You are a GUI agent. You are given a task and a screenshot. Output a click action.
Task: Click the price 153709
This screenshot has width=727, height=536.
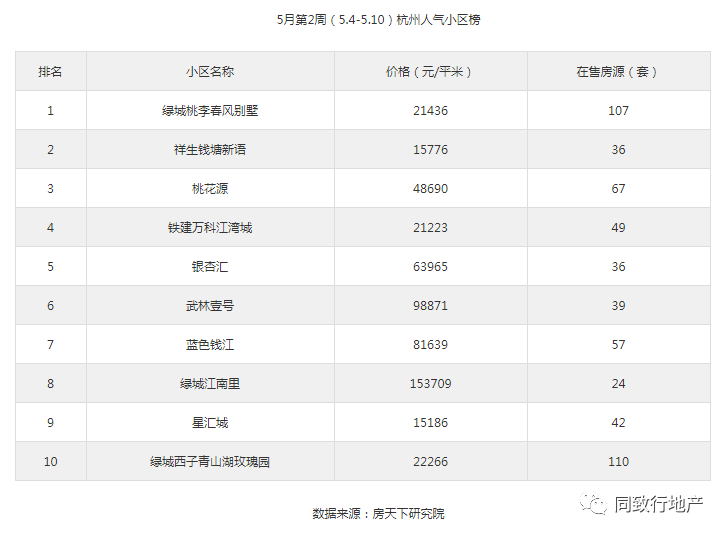pyautogui.click(x=430, y=383)
